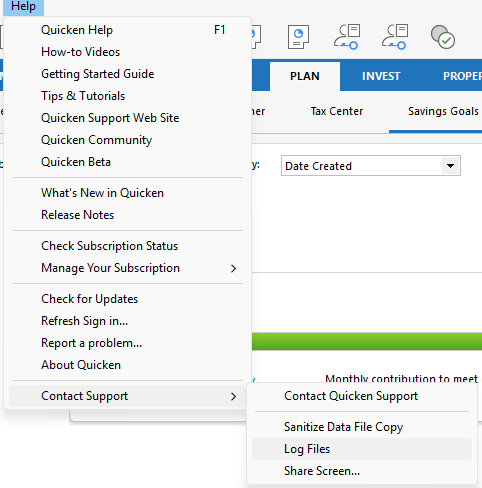Screen dimensions: 482x488
Task: Click the green checkmark status icon
Action: pyautogui.click(x=442, y=37)
